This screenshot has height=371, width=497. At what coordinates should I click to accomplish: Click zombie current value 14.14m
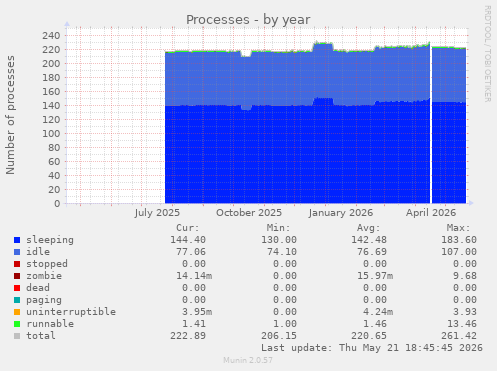pyautogui.click(x=194, y=276)
